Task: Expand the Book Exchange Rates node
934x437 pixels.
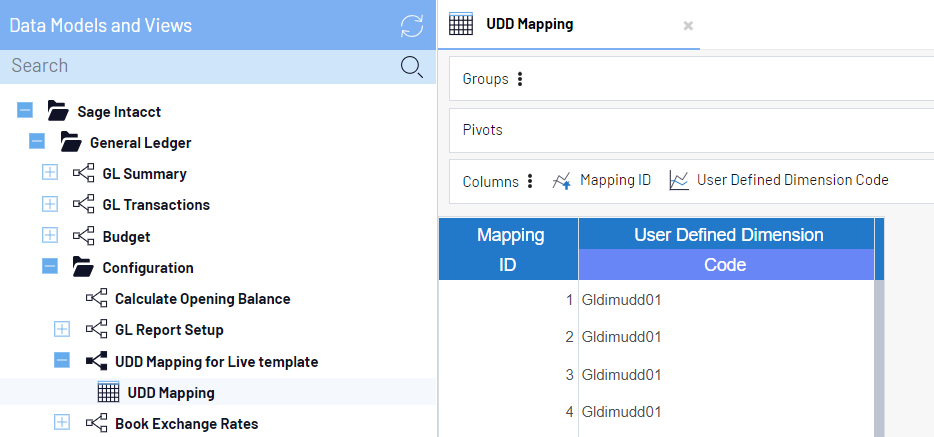Action: [x=62, y=423]
